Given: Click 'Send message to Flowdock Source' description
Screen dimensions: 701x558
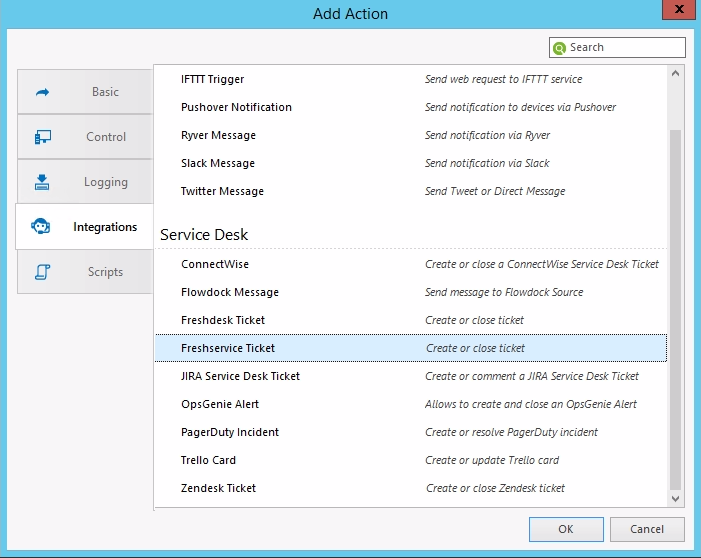Looking at the screenshot, I should (x=504, y=292).
